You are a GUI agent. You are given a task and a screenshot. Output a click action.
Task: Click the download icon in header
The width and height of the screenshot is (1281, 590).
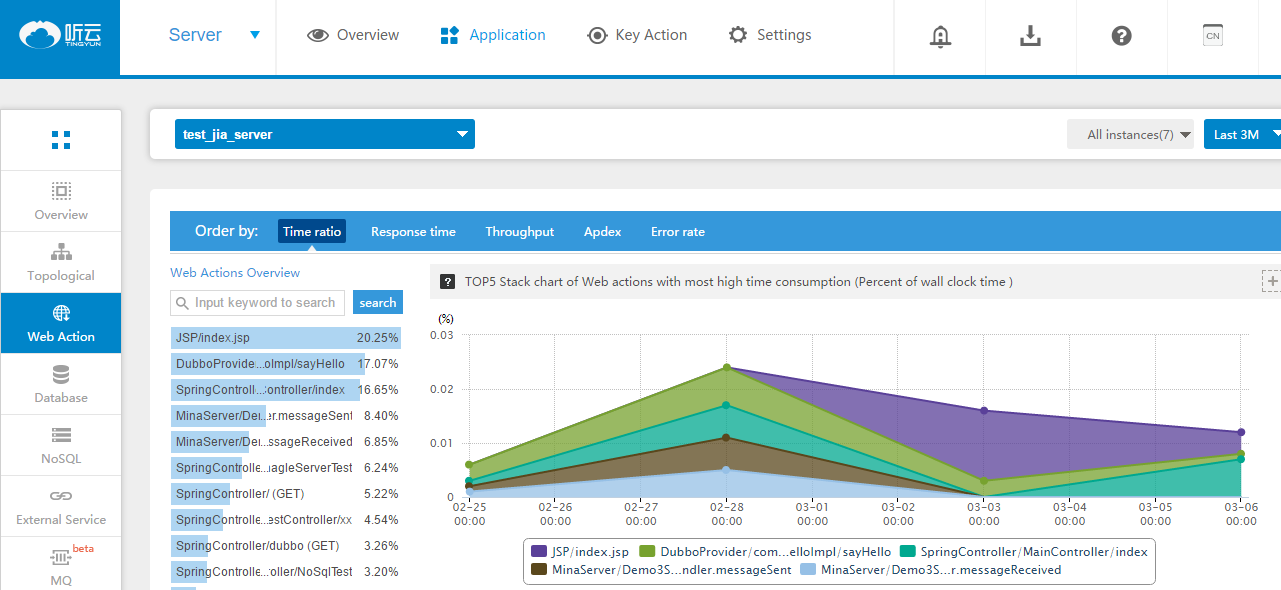coord(1030,36)
